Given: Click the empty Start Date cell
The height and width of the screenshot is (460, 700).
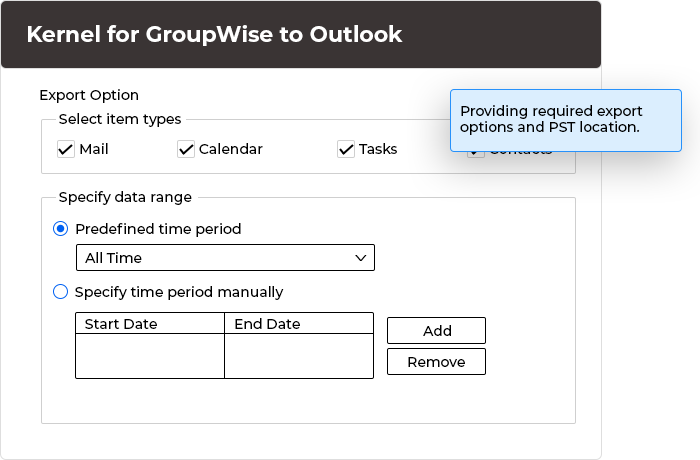Looking at the screenshot, I should click(150, 356).
